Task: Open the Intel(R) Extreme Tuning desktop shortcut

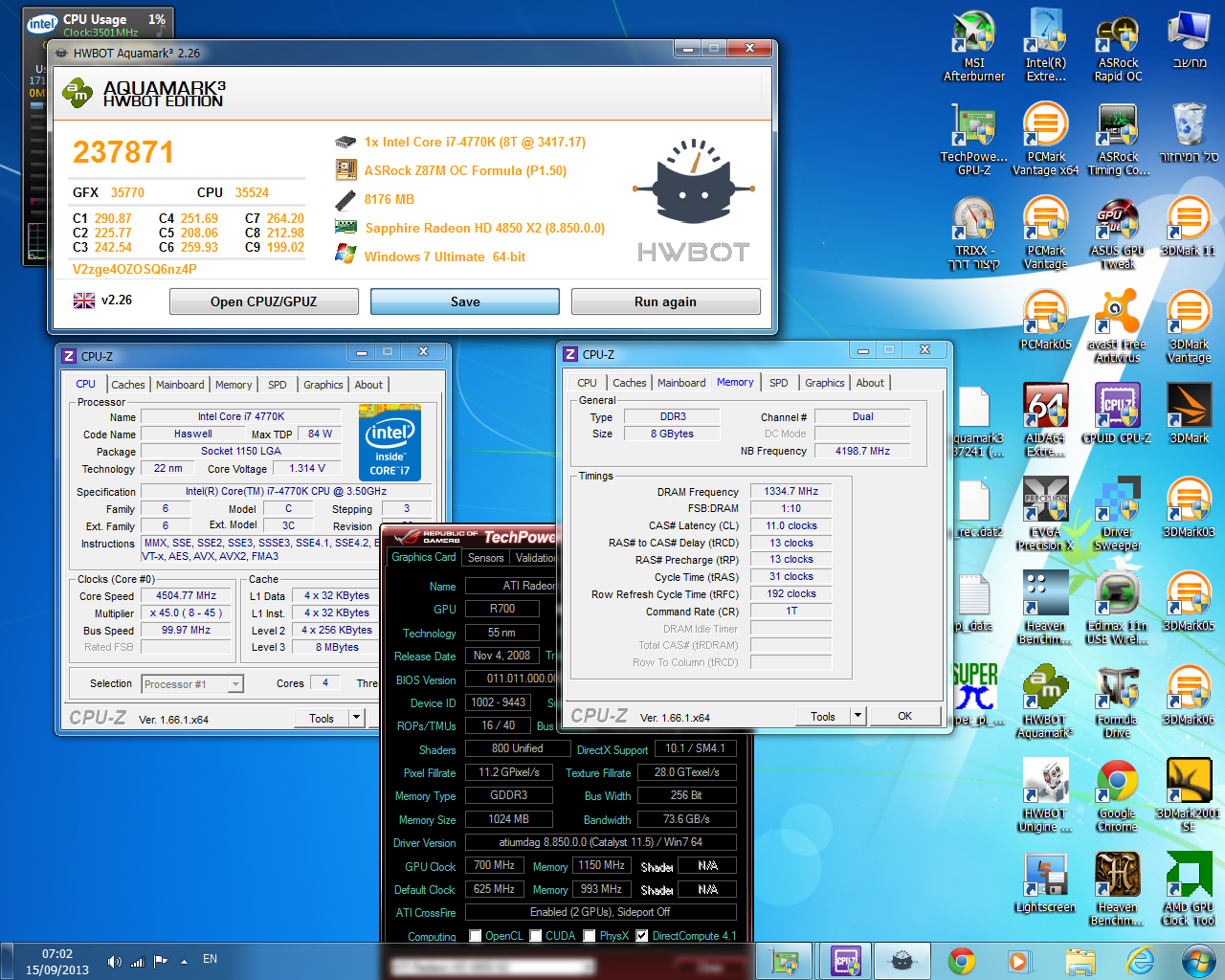Action: click(1046, 45)
